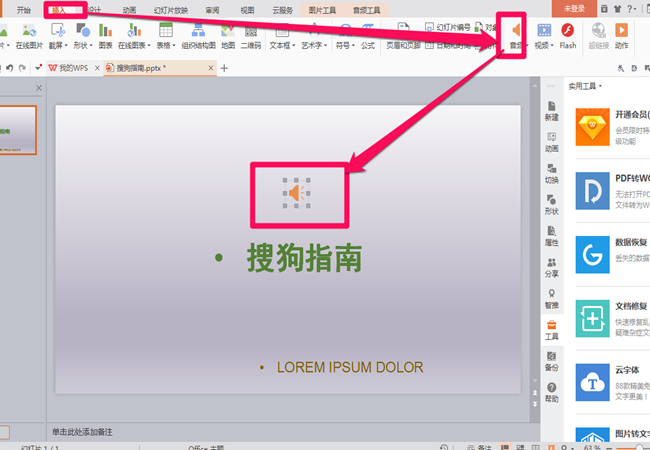Select the 搜狗指南 title text

click(304, 258)
